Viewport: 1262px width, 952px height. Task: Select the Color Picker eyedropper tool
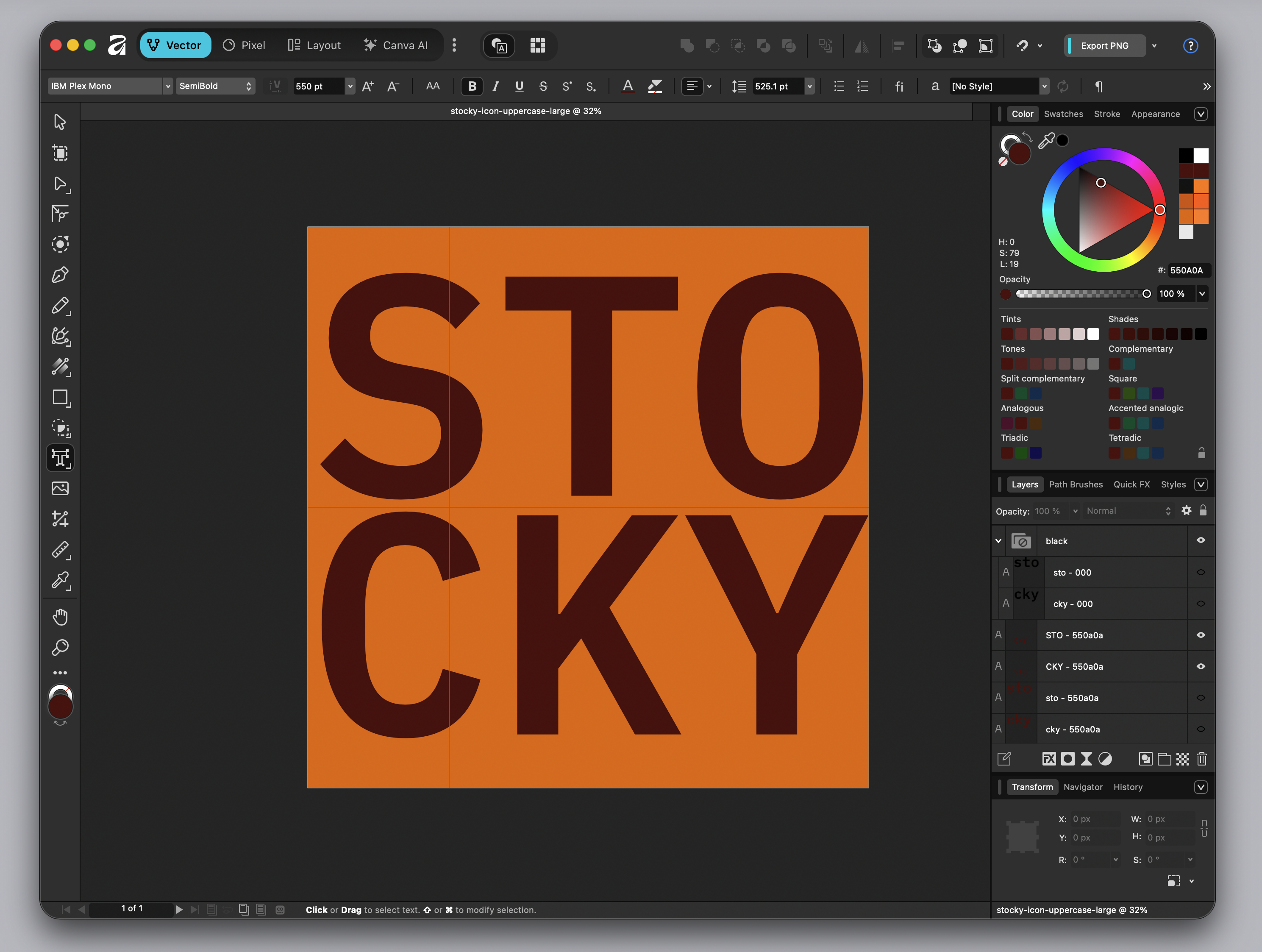point(60,580)
